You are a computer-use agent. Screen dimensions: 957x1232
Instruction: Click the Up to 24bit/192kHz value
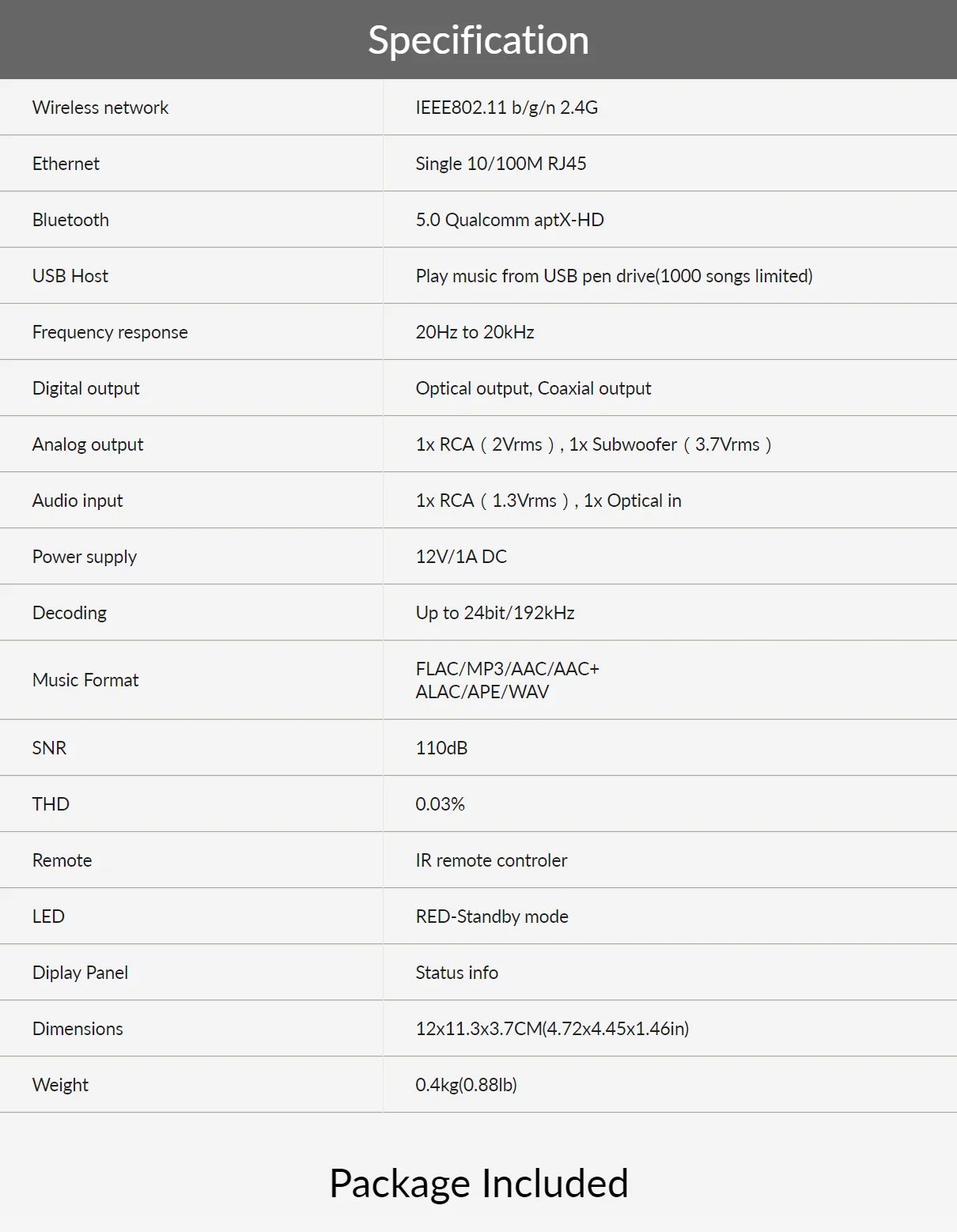pyautogui.click(x=495, y=613)
